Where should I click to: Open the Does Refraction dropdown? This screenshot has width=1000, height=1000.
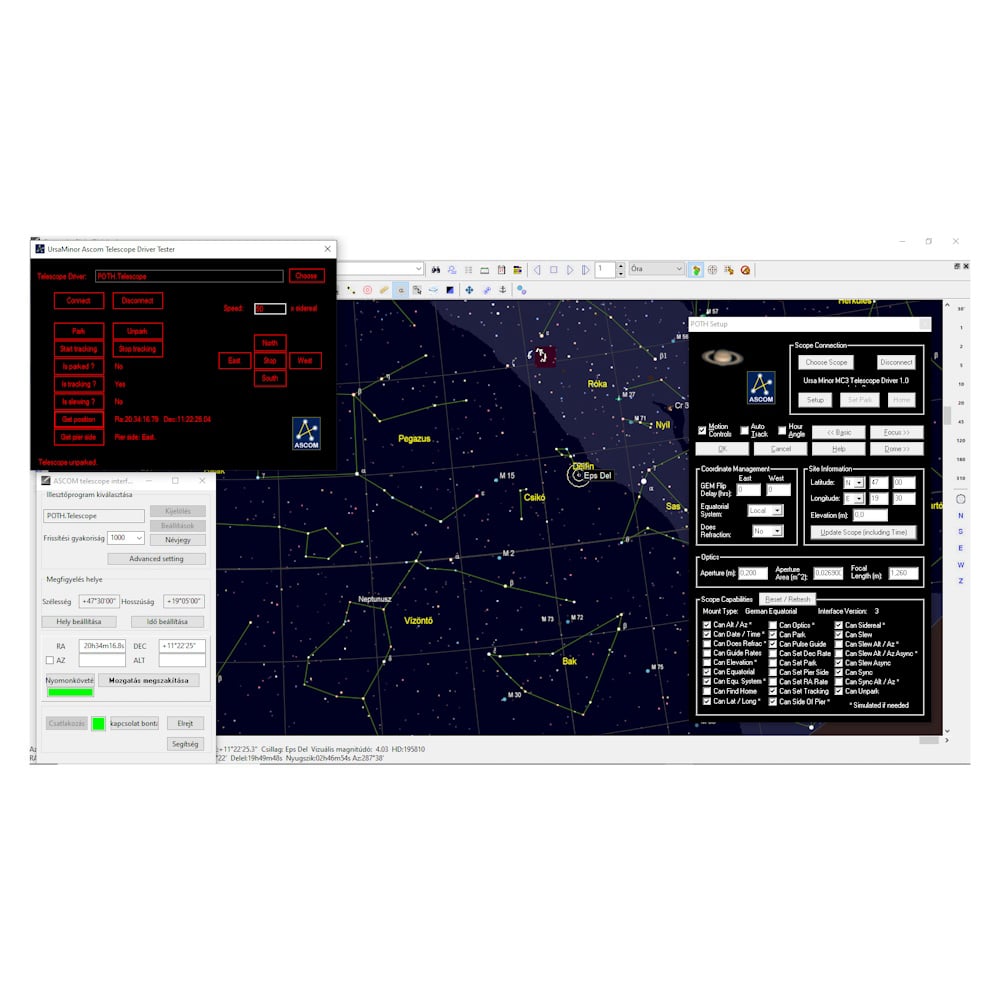coord(767,531)
